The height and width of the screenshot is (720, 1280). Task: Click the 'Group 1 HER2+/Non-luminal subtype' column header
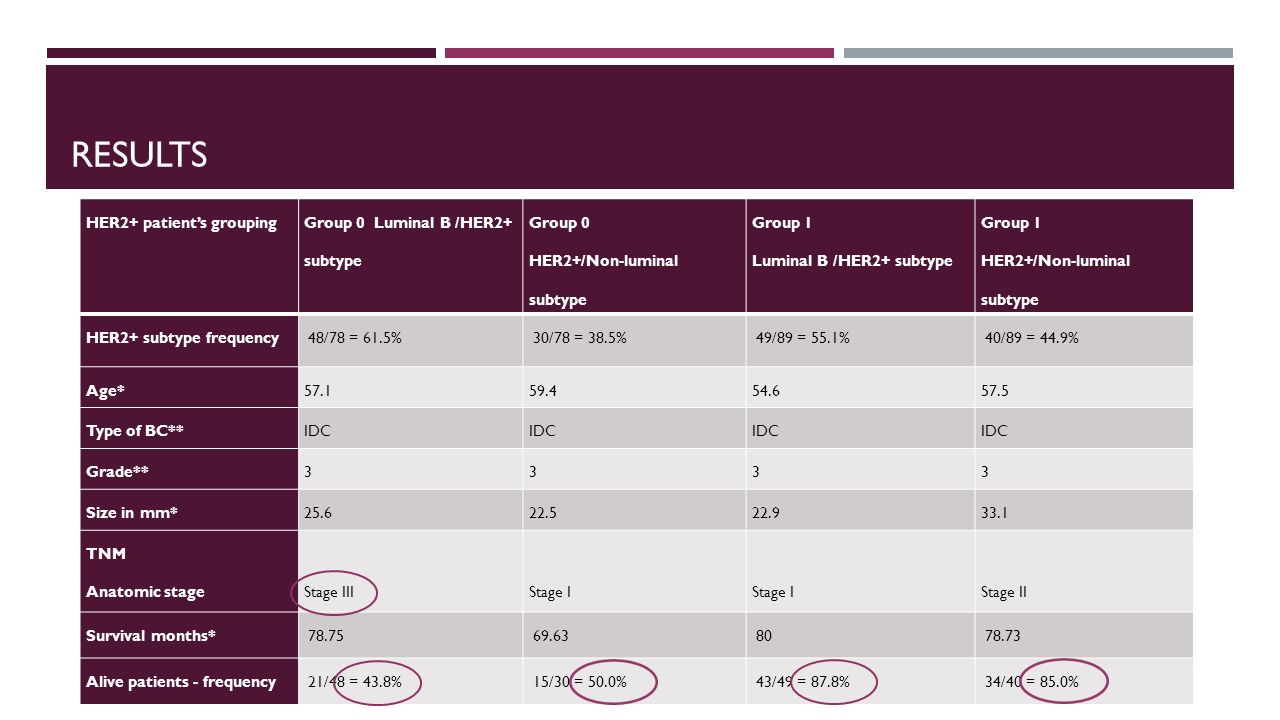(x=1084, y=256)
